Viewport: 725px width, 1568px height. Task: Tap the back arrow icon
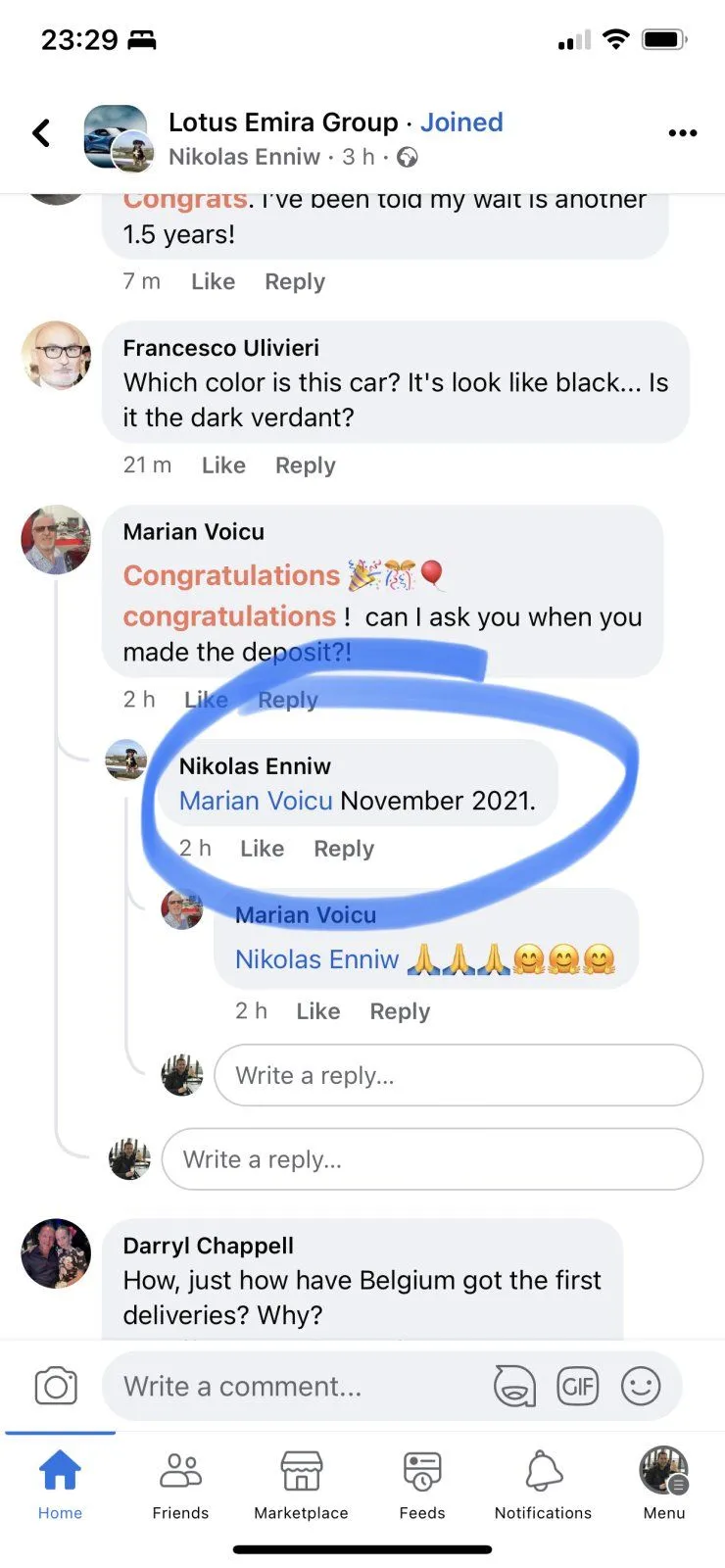(x=41, y=133)
